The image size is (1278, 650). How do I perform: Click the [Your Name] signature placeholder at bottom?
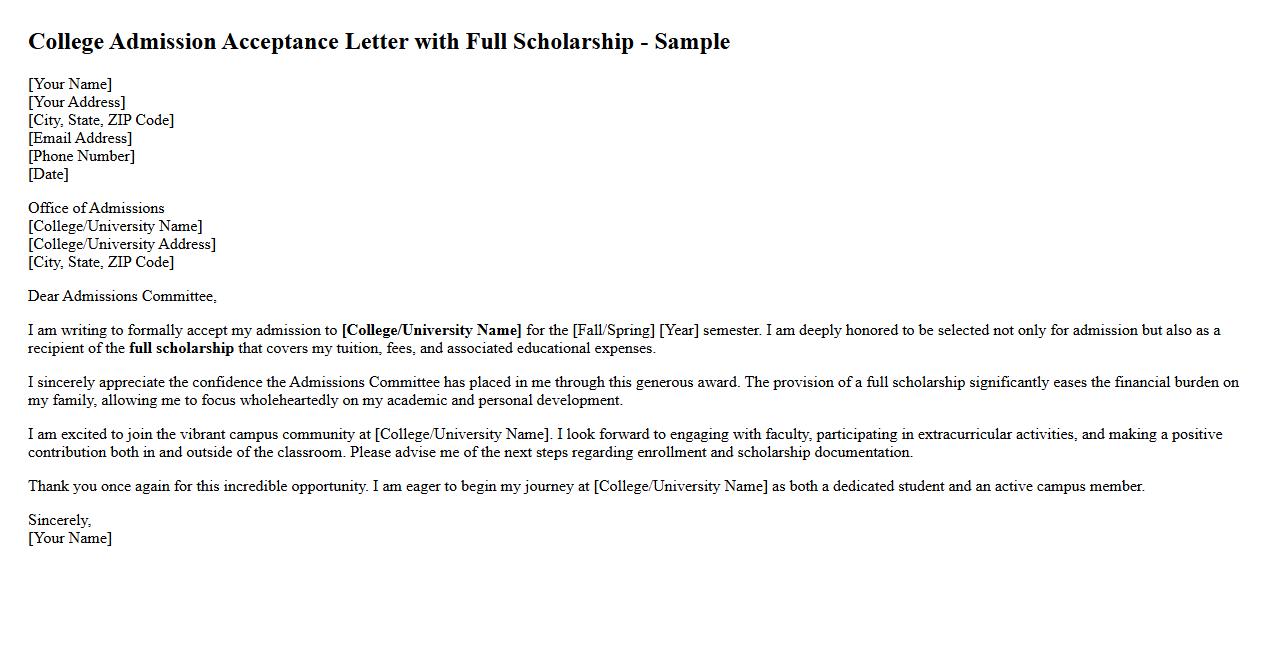(70, 538)
